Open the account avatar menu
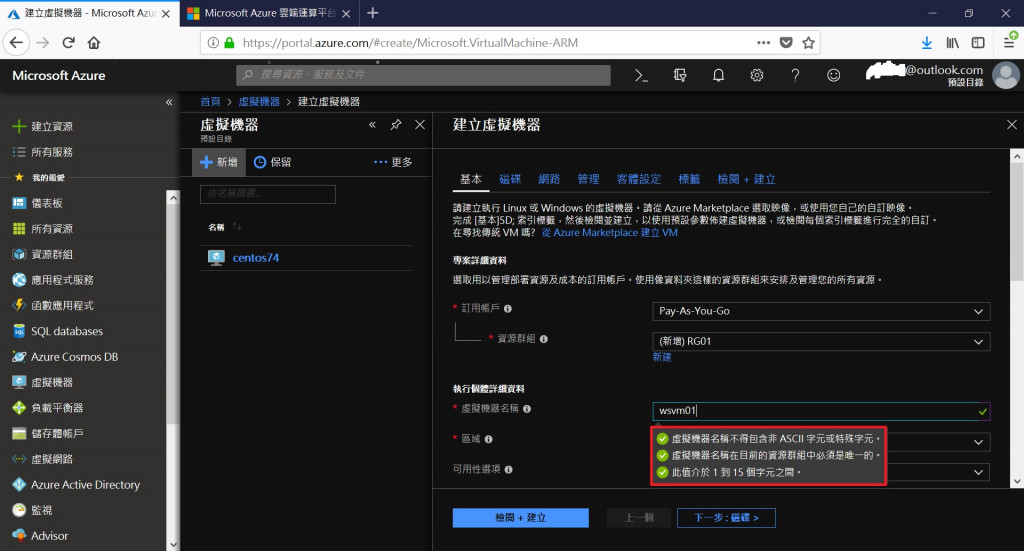This screenshot has width=1024, height=551. click(x=1006, y=75)
